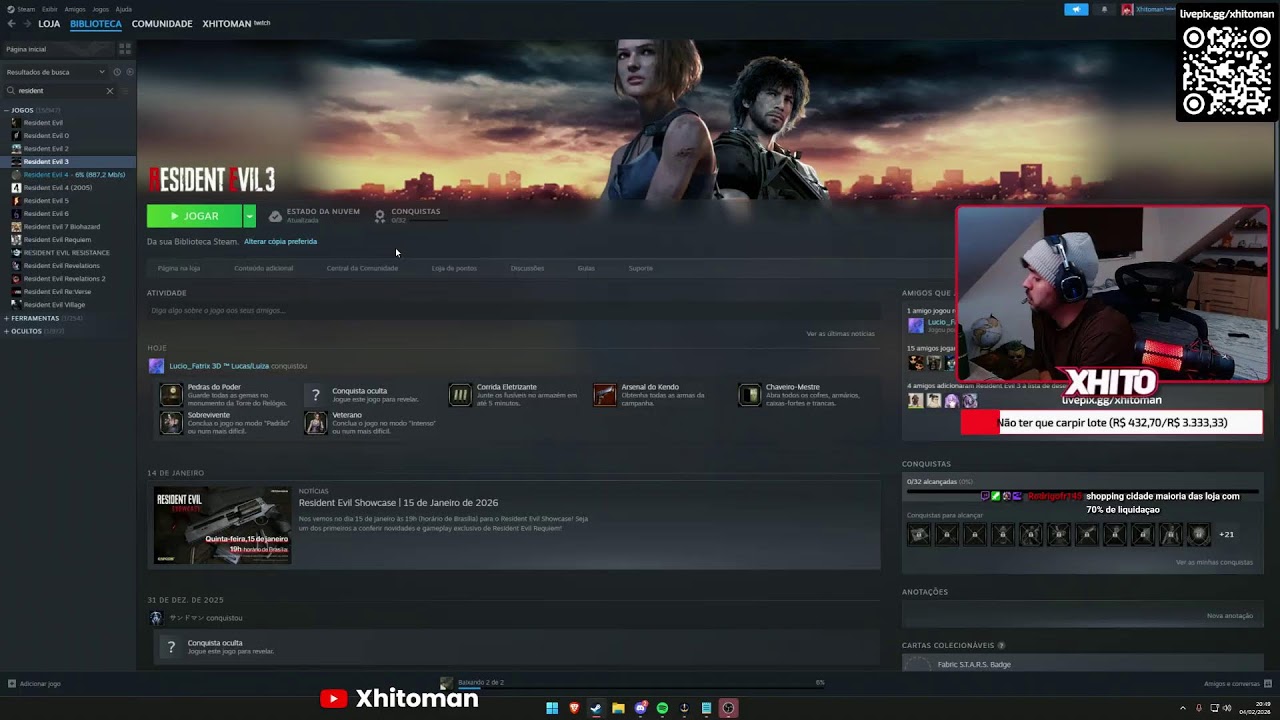Switch to the LOJA tab

(x=49, y=24)
